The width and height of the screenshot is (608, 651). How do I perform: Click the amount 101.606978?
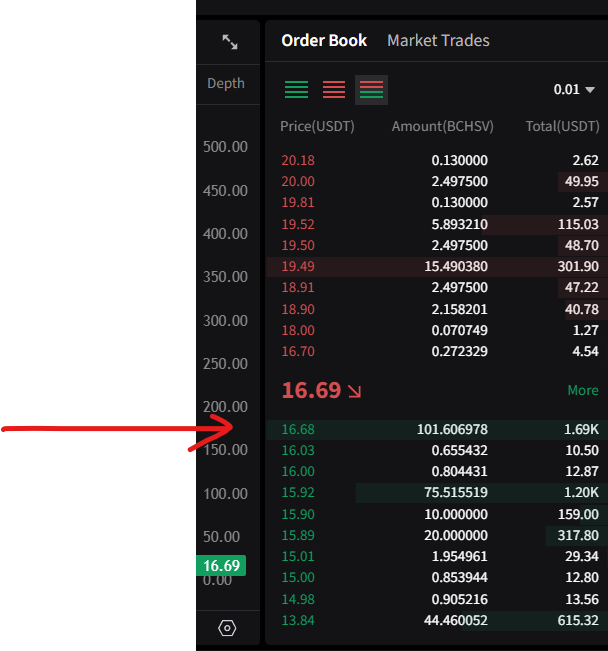pyautogui.click(x=452, y=429)
